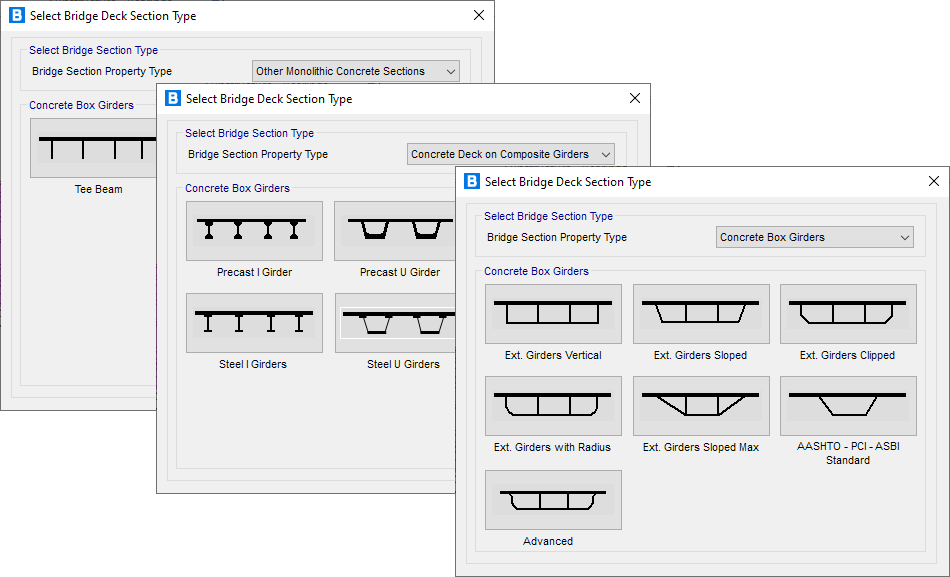Open the Concrete Box Girders type dropdown
Viewport: 950px width, 577px height.
point(815,237)
